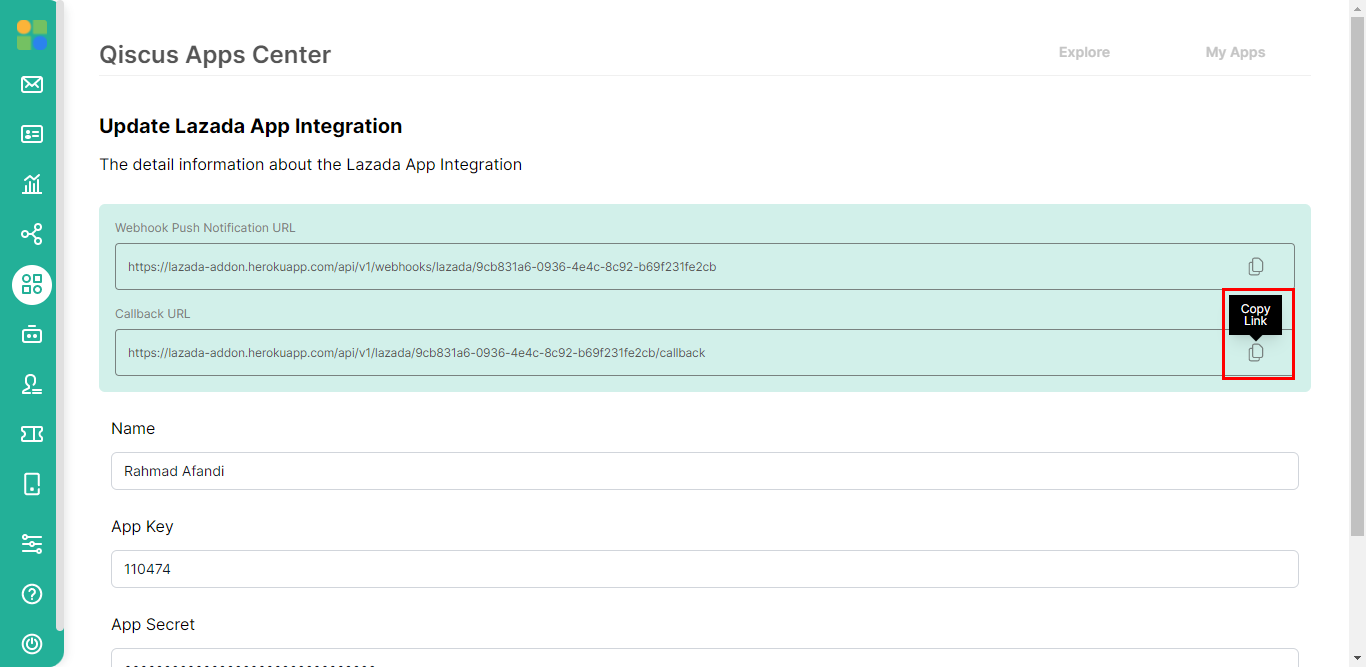Open the help question mark icon
Viewport: 1366px width, 667px height.
pyautogui.click(x=32, y=594)
